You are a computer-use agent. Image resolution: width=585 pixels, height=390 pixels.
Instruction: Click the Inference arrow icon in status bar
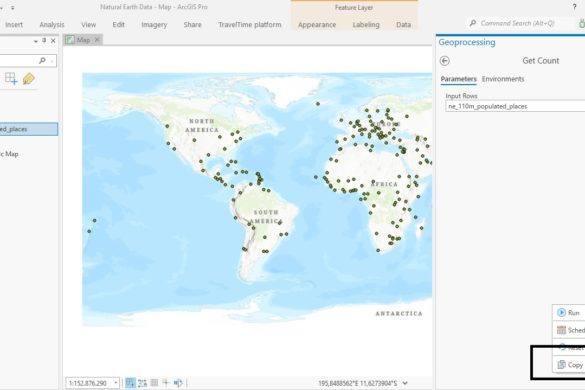pyautogui.click(x=178, y=383)
